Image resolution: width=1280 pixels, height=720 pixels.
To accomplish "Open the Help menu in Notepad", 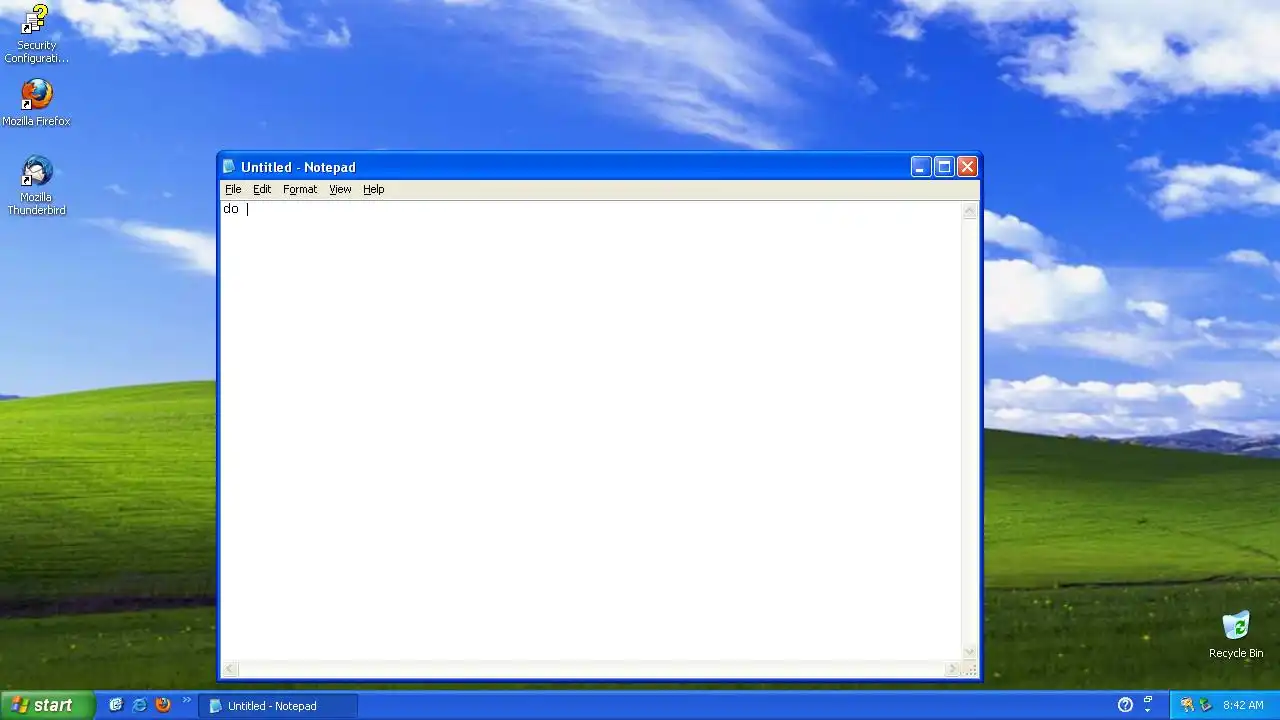I will [x=373, y=189].
